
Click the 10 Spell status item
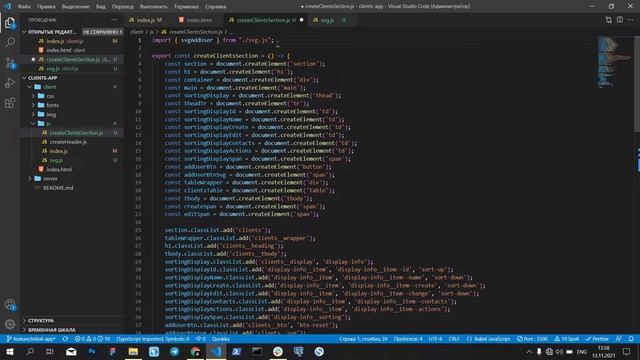pos(567,339)
